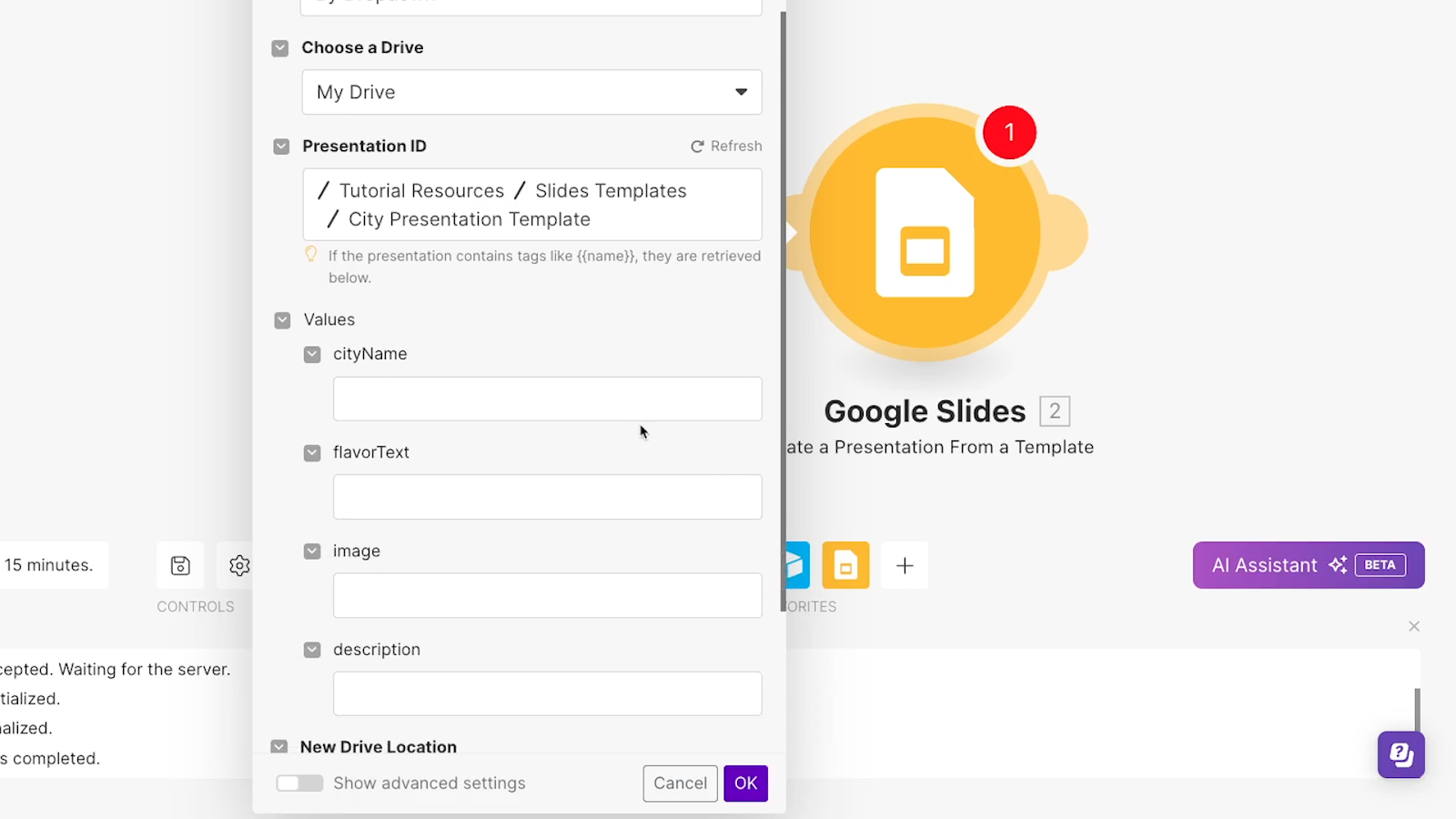Click the 'Waiting for the server' log line
Screen dimensions: 1456x819
point(145,669)
